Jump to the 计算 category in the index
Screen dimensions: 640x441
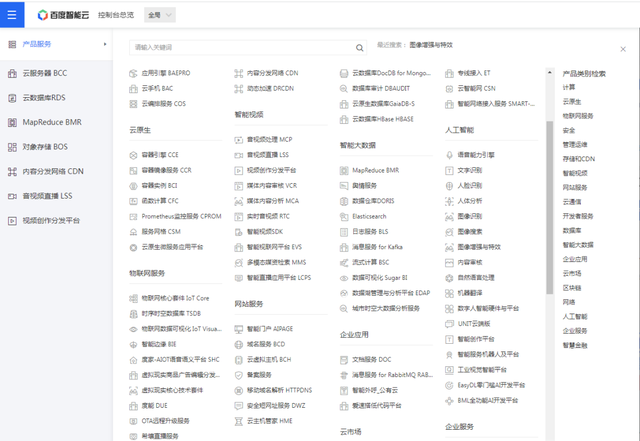point(569,87)
